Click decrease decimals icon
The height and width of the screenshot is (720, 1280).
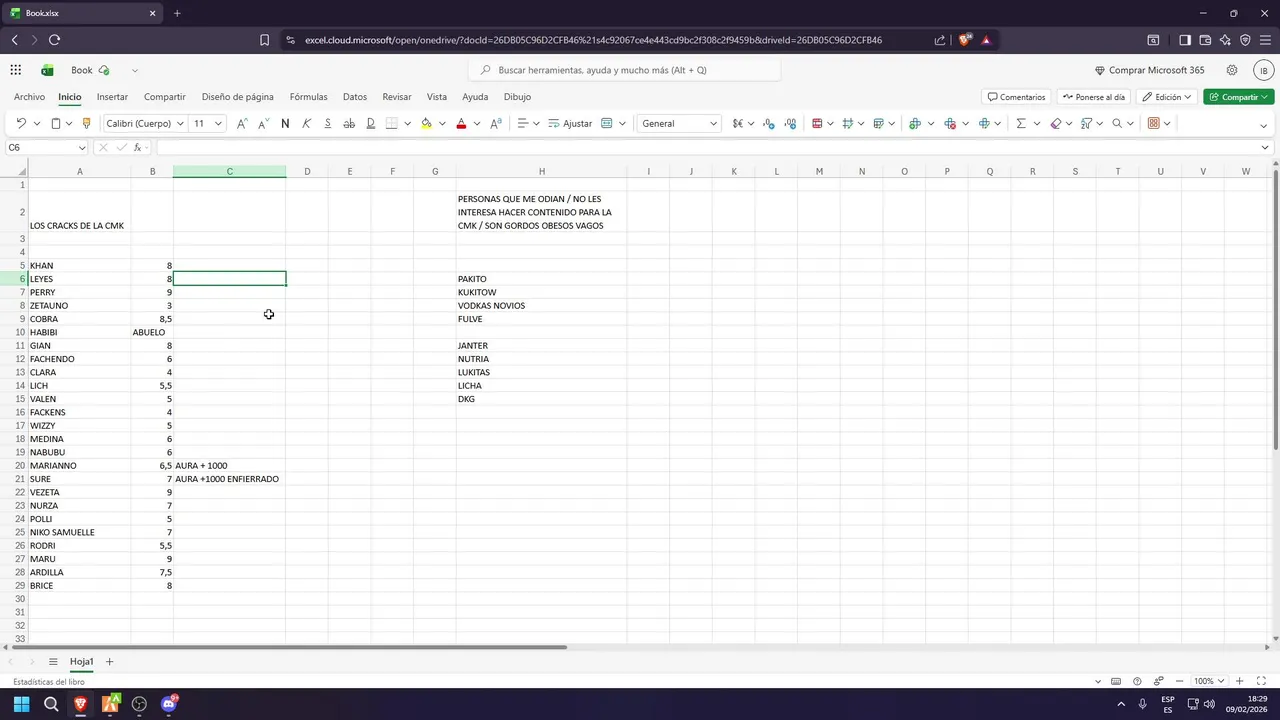pyautogui.click(x=769, y=123)
